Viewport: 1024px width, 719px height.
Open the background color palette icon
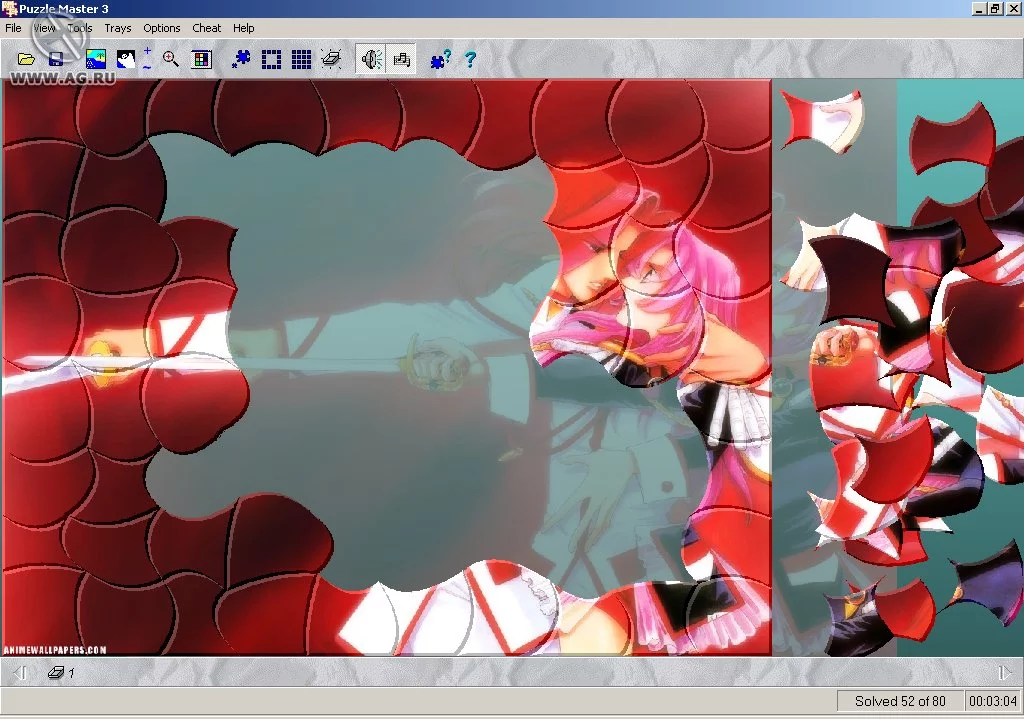point(202,59)
